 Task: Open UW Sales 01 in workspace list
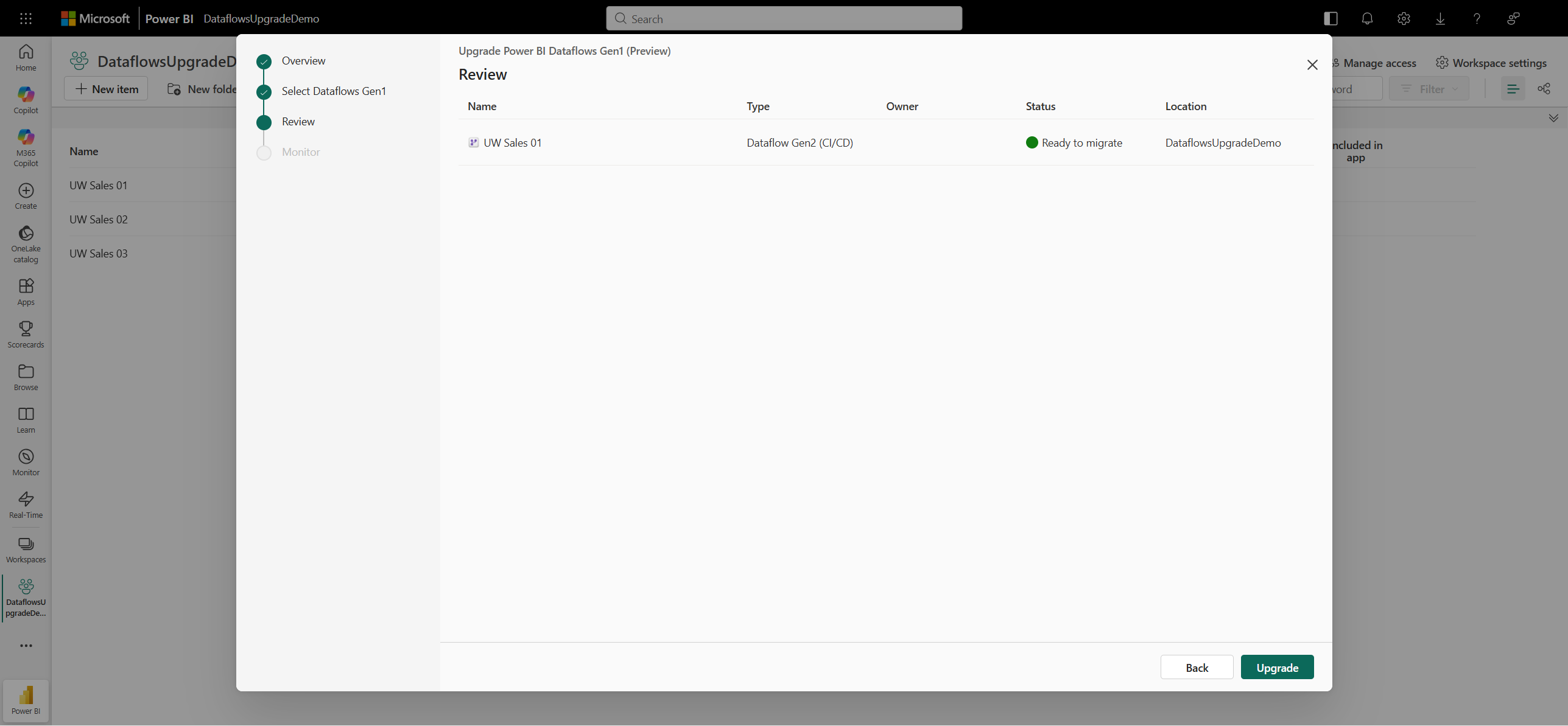pos(99,185)
